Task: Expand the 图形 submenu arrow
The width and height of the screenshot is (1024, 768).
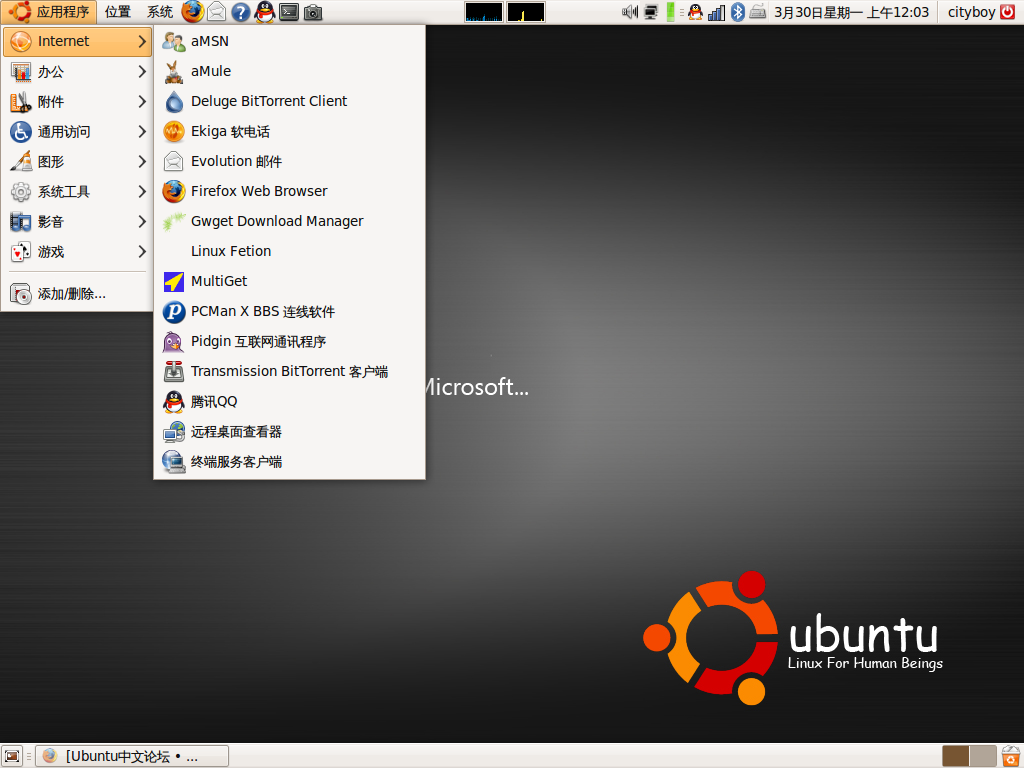Action: click(142, 161)
